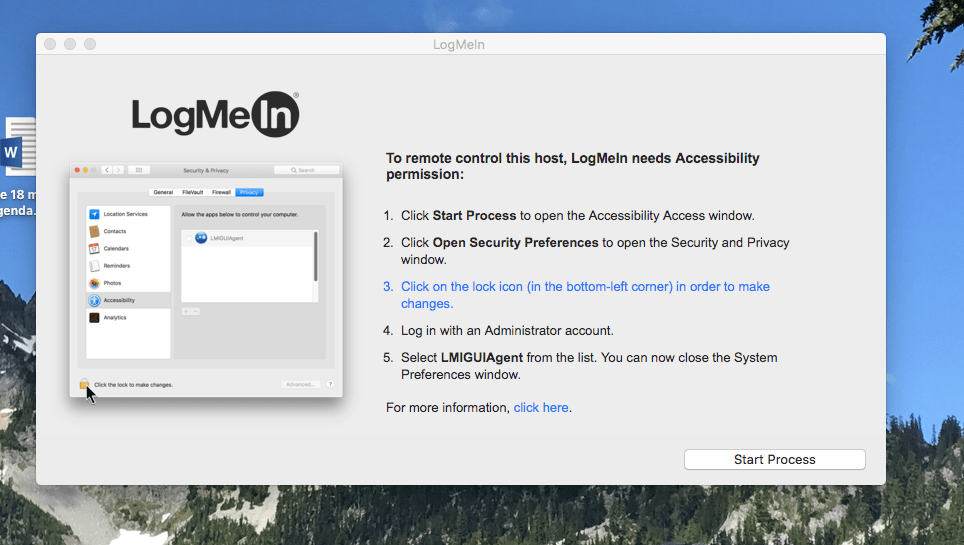Click the apps list scrollbar
The height and width of the screenshot is (545, 964).
(316, 257)
